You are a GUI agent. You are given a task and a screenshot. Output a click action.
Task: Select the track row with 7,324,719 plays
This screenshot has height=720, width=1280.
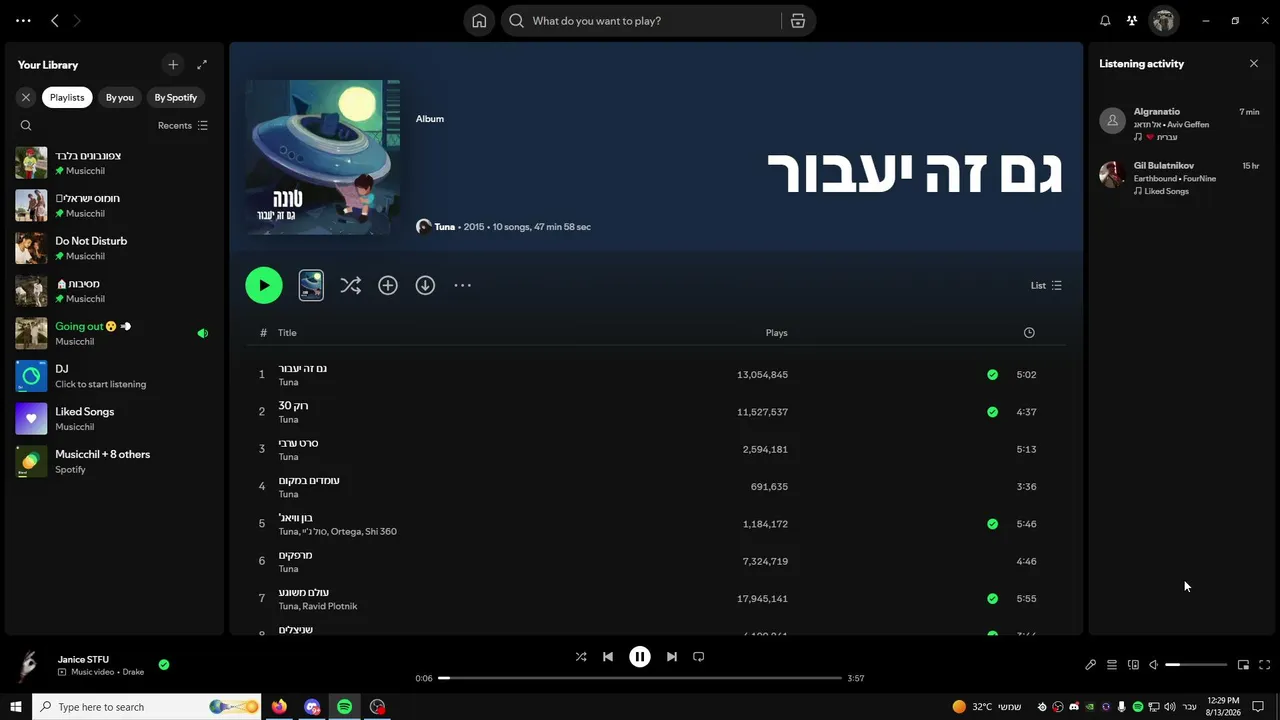tap(656, 561)
